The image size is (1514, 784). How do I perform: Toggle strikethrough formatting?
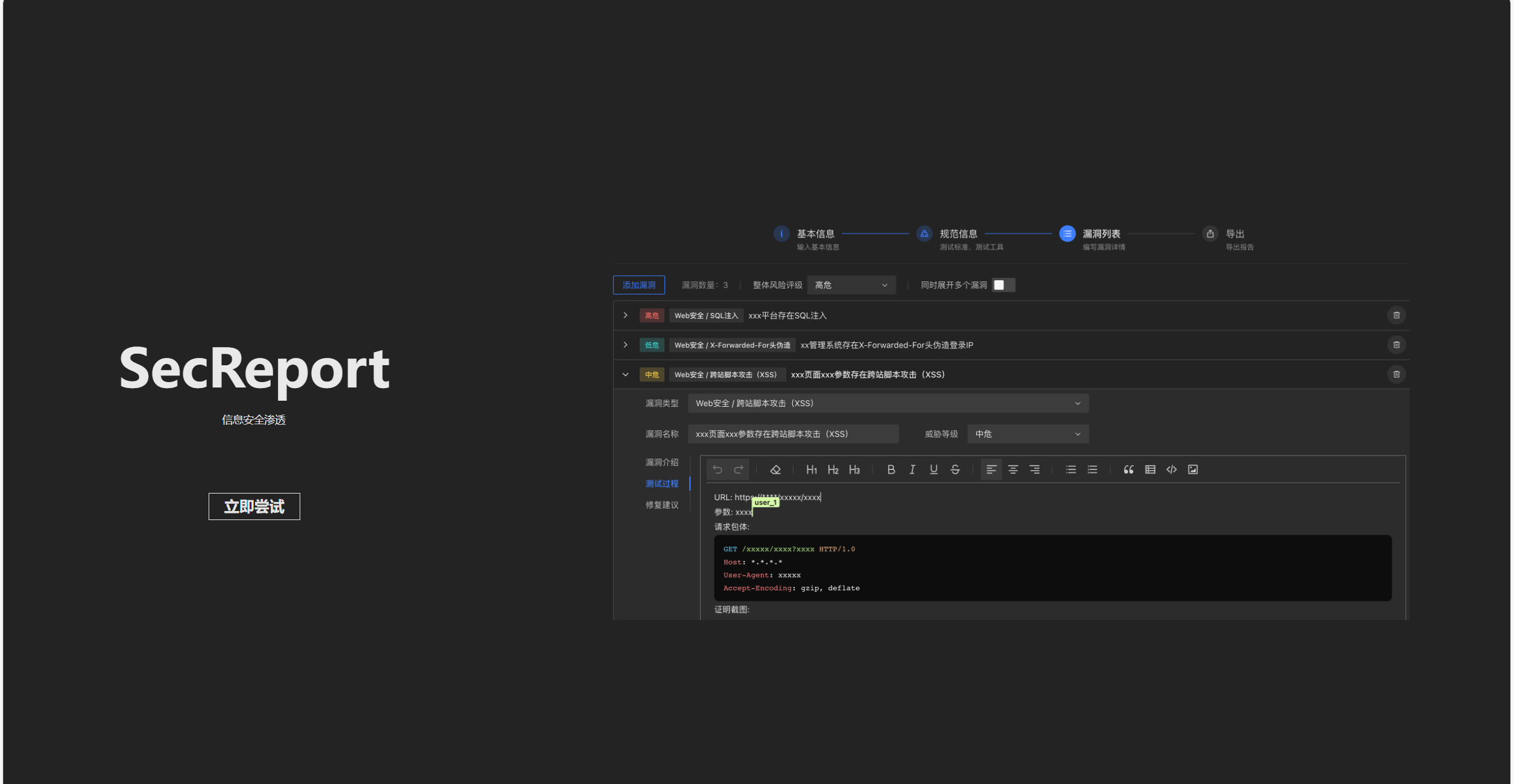(x=955, y=469)
